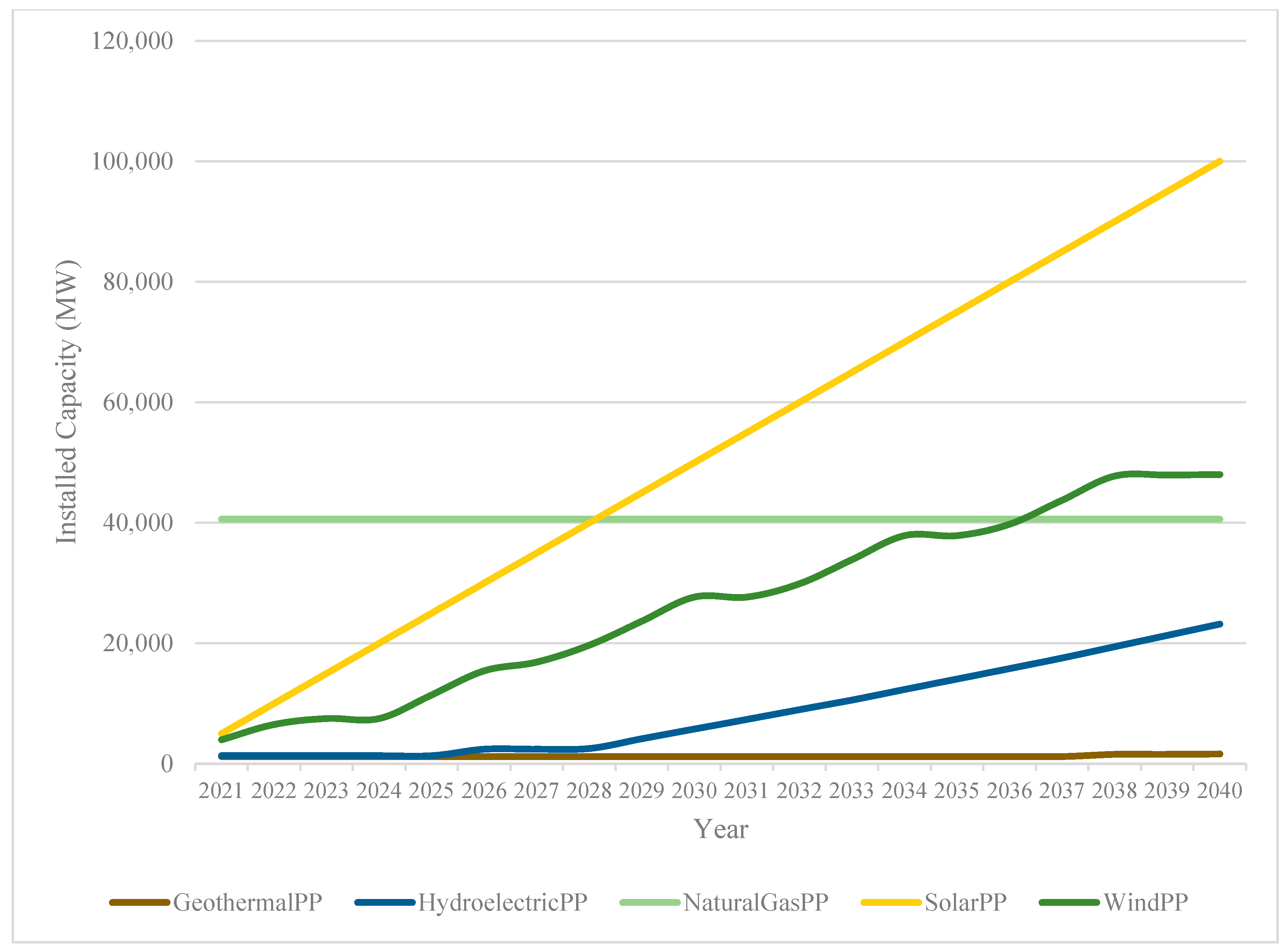Select the GeothermalPP legend label
1287x952 pixels.
[247, 902]
